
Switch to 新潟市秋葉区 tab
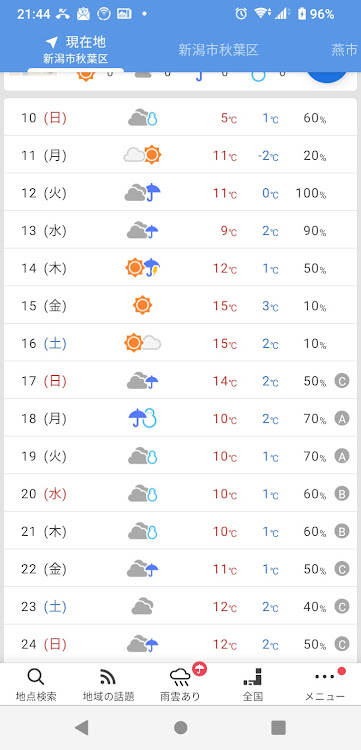(219, 50)
